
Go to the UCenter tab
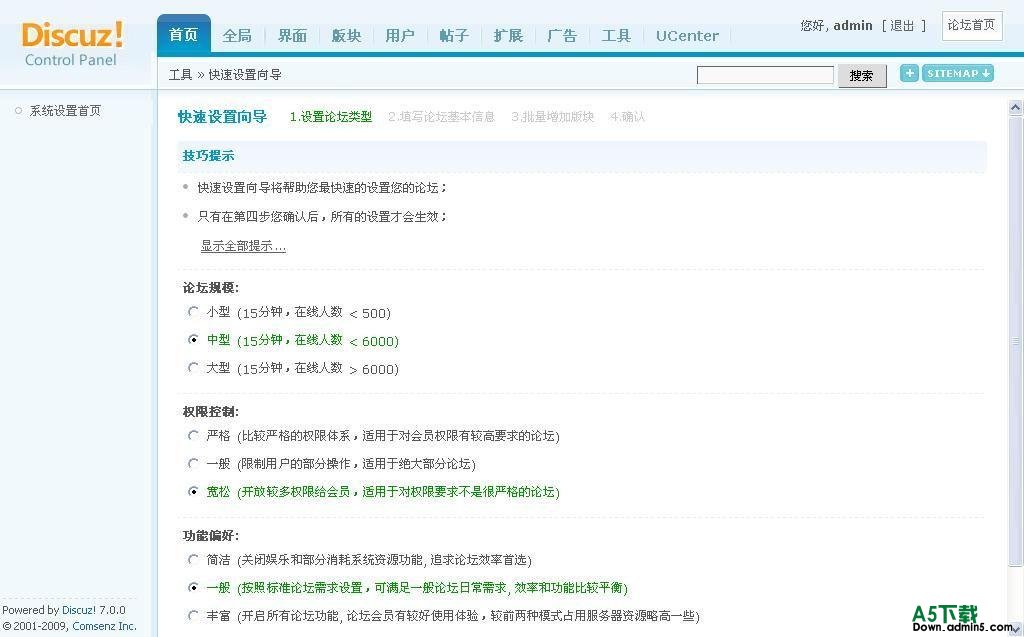pos(687,35)
